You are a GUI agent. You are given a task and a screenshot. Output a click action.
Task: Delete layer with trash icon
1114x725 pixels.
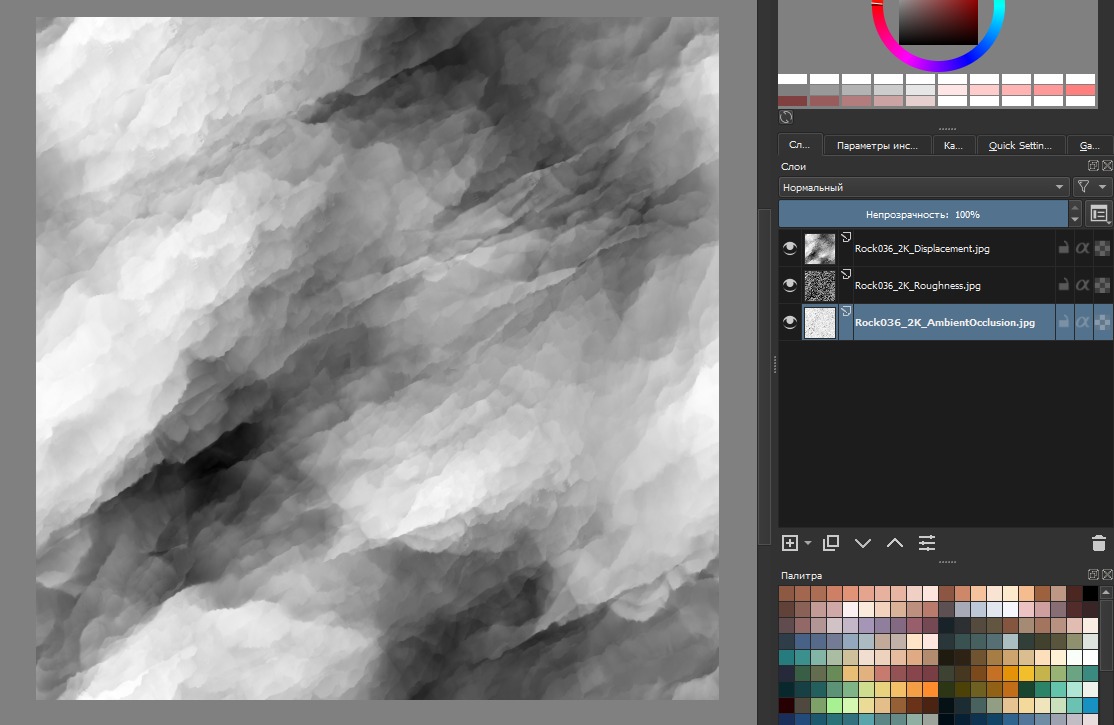(1098, 543)
